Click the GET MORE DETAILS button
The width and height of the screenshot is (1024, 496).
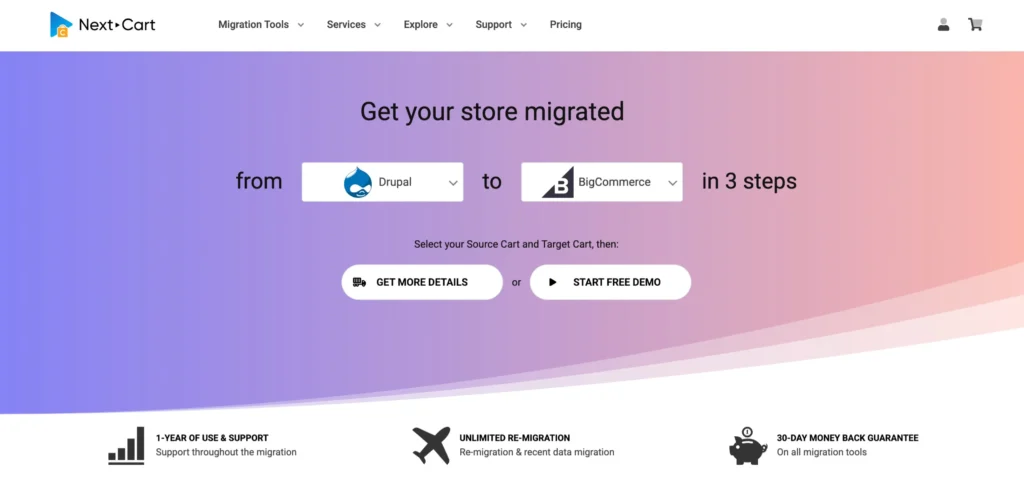tap(422, 282)
